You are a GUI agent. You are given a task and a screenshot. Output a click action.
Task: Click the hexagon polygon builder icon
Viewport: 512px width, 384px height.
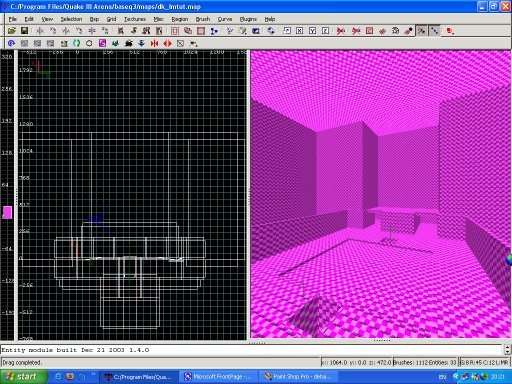tap(89, 43)
